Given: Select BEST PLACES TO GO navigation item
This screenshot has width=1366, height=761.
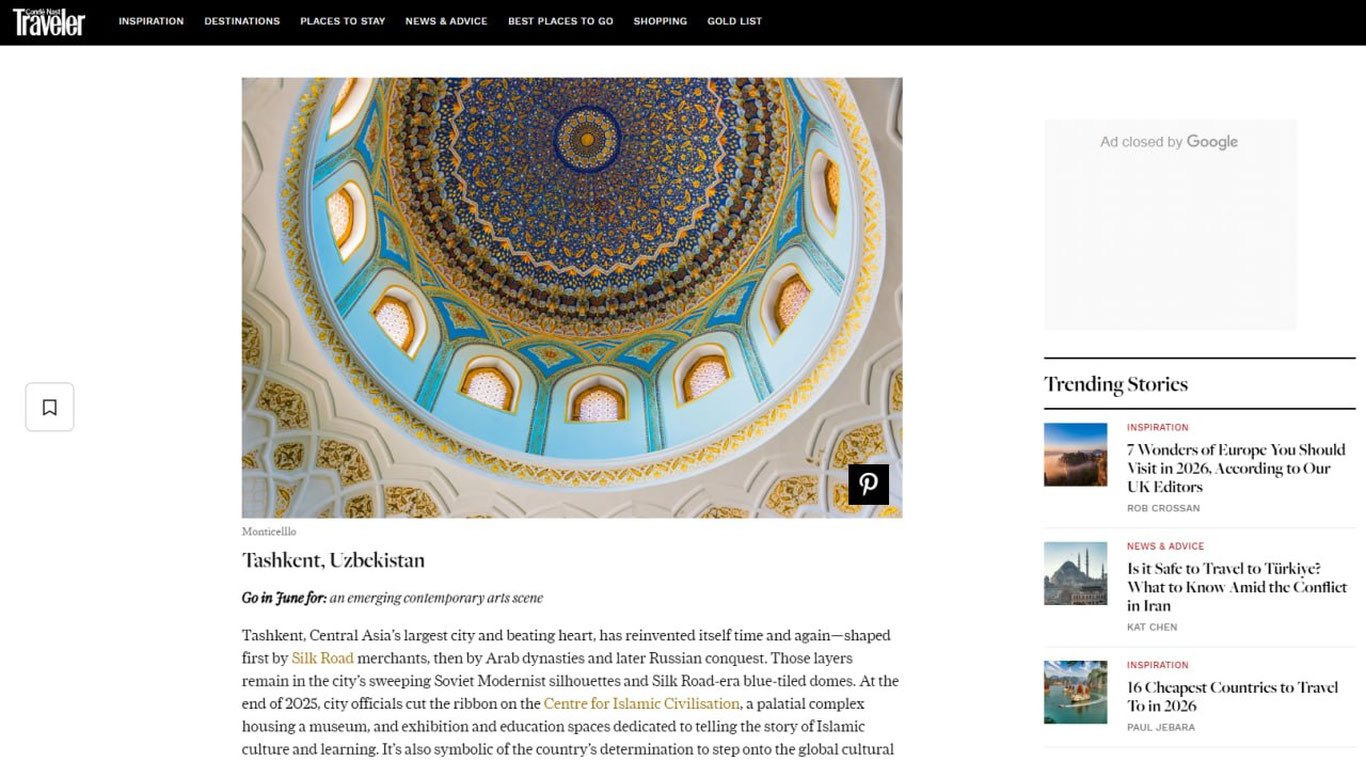Looking at the screenshot, I should [560, 20].
